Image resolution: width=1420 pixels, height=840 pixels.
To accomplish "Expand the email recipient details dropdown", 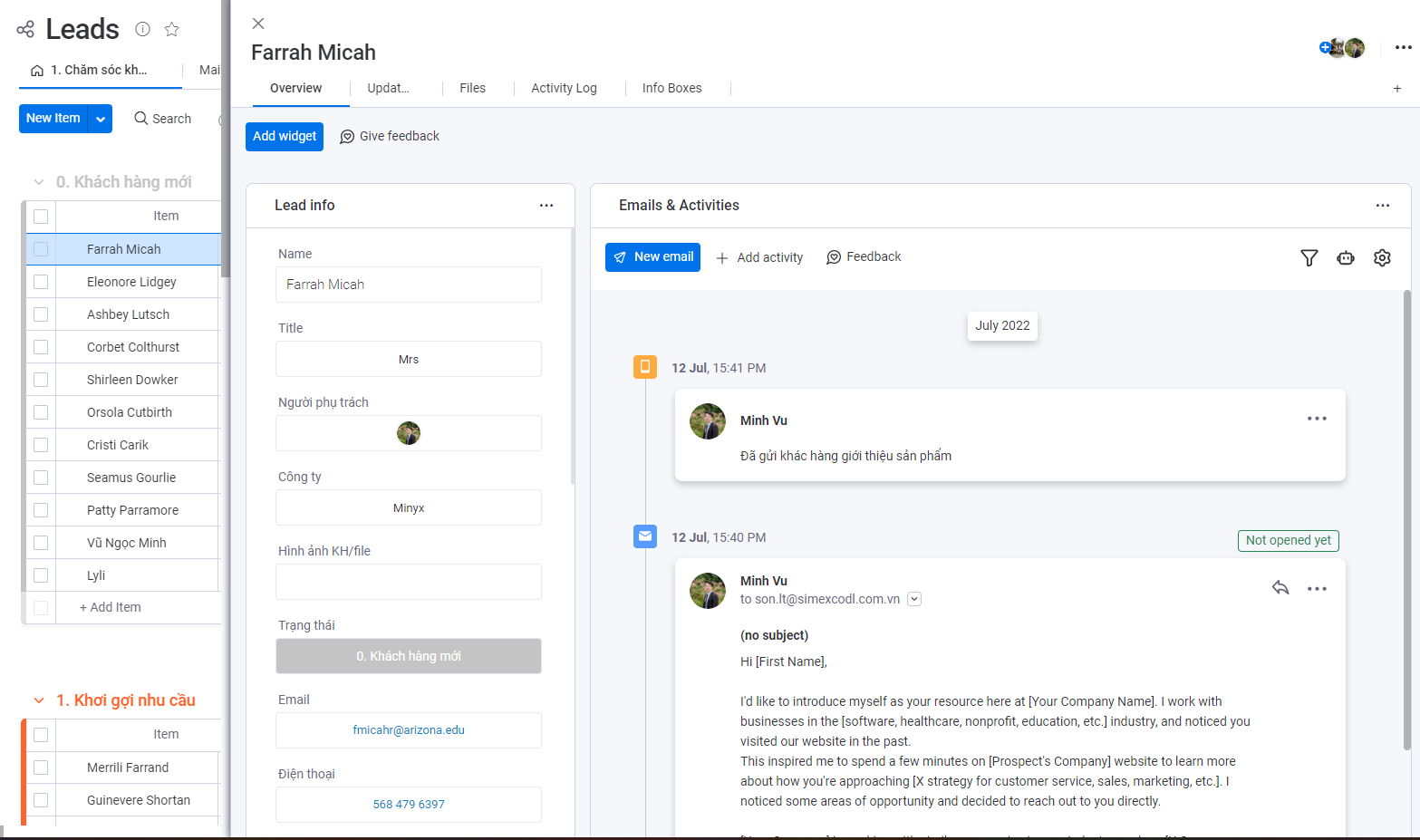I will (914, 599).
